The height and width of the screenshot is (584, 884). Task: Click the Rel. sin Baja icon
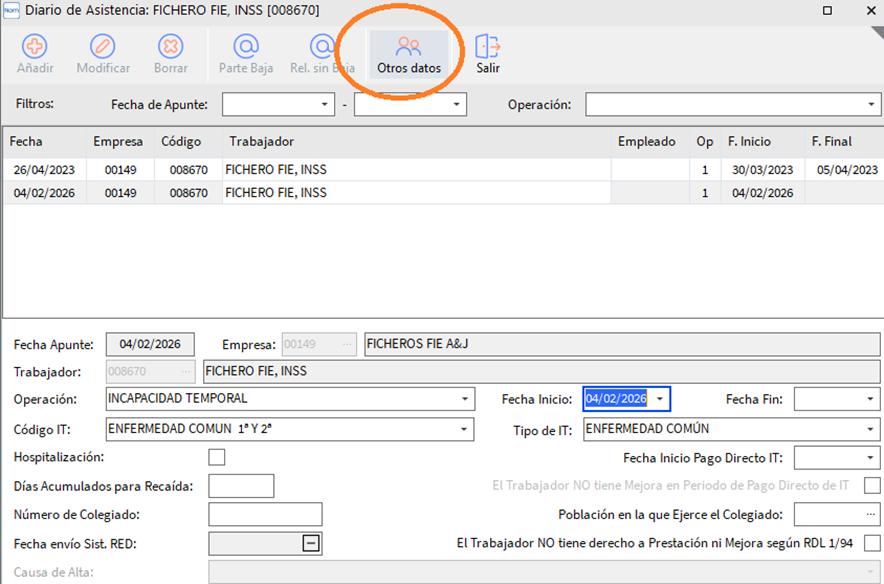pos(322,47)
